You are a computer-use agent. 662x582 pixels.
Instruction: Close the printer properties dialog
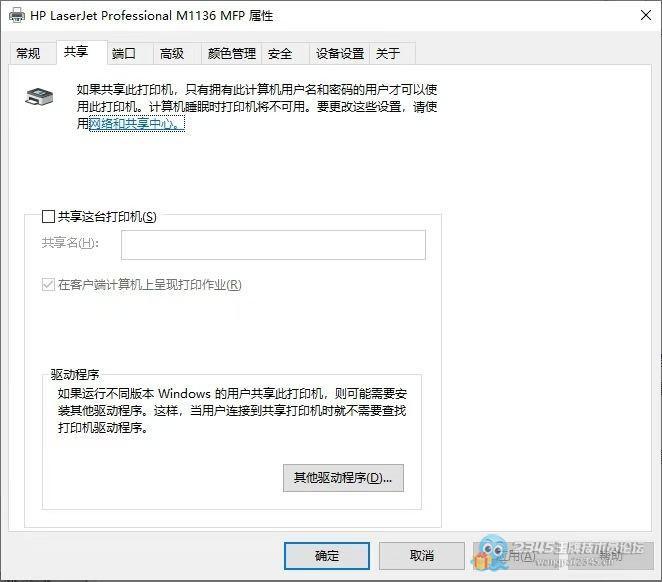646,16
